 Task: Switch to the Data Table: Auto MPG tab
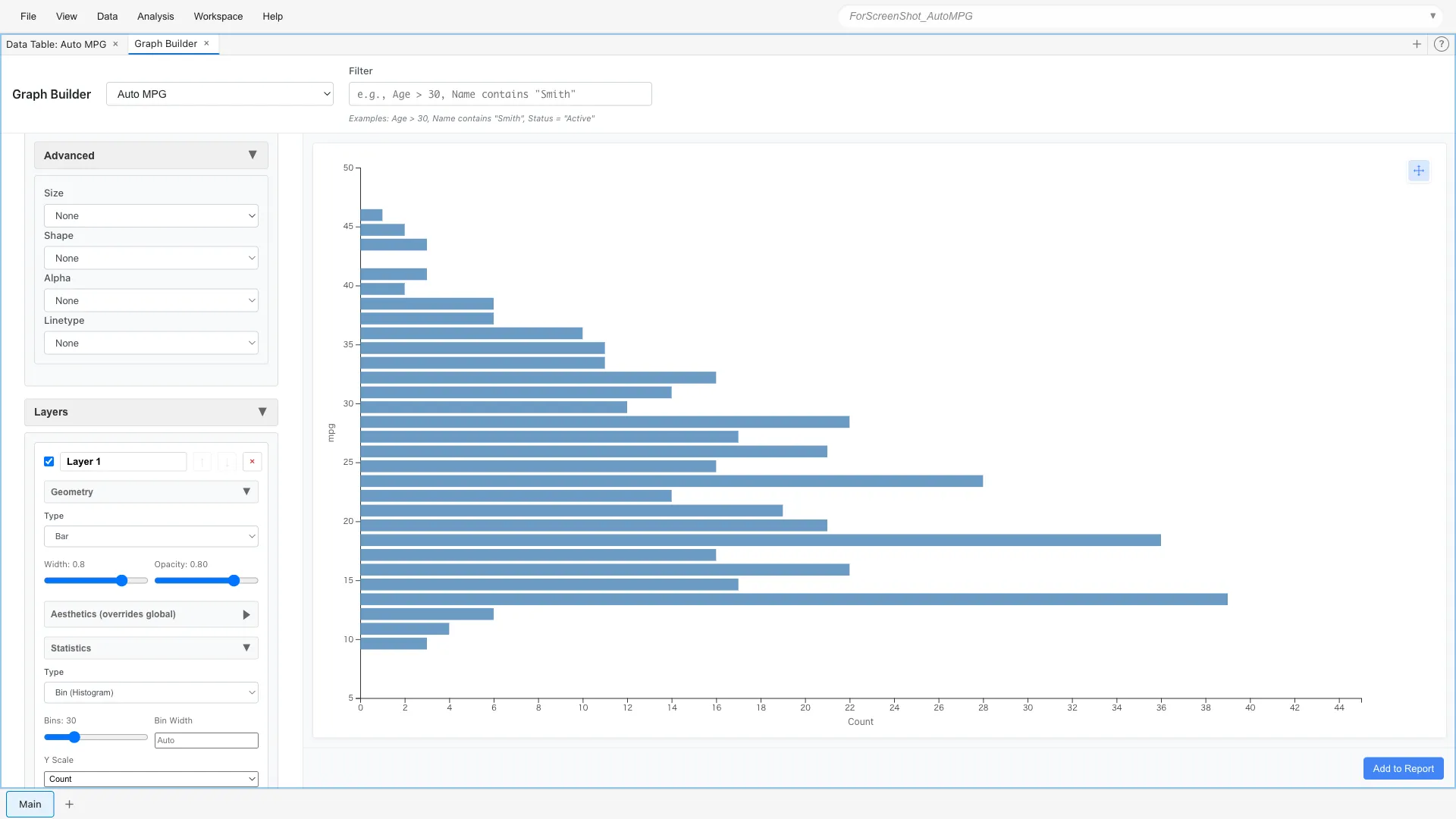pos(56,43)
